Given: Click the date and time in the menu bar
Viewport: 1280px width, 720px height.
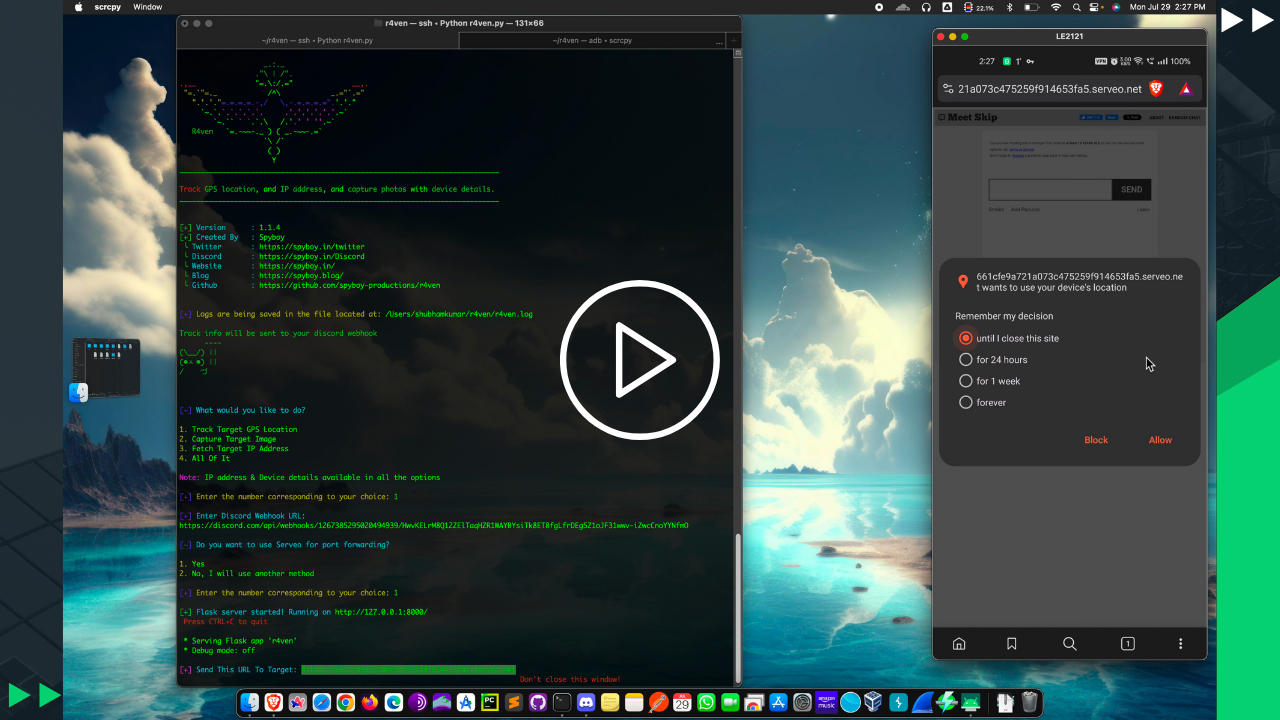Looking at the screenshot, I should (1168, 7).
